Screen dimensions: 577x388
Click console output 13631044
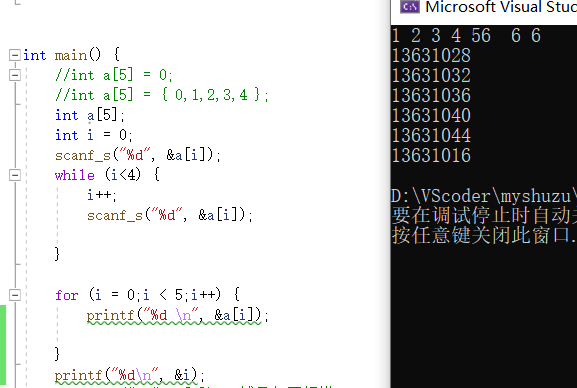(x=431, y=135)
